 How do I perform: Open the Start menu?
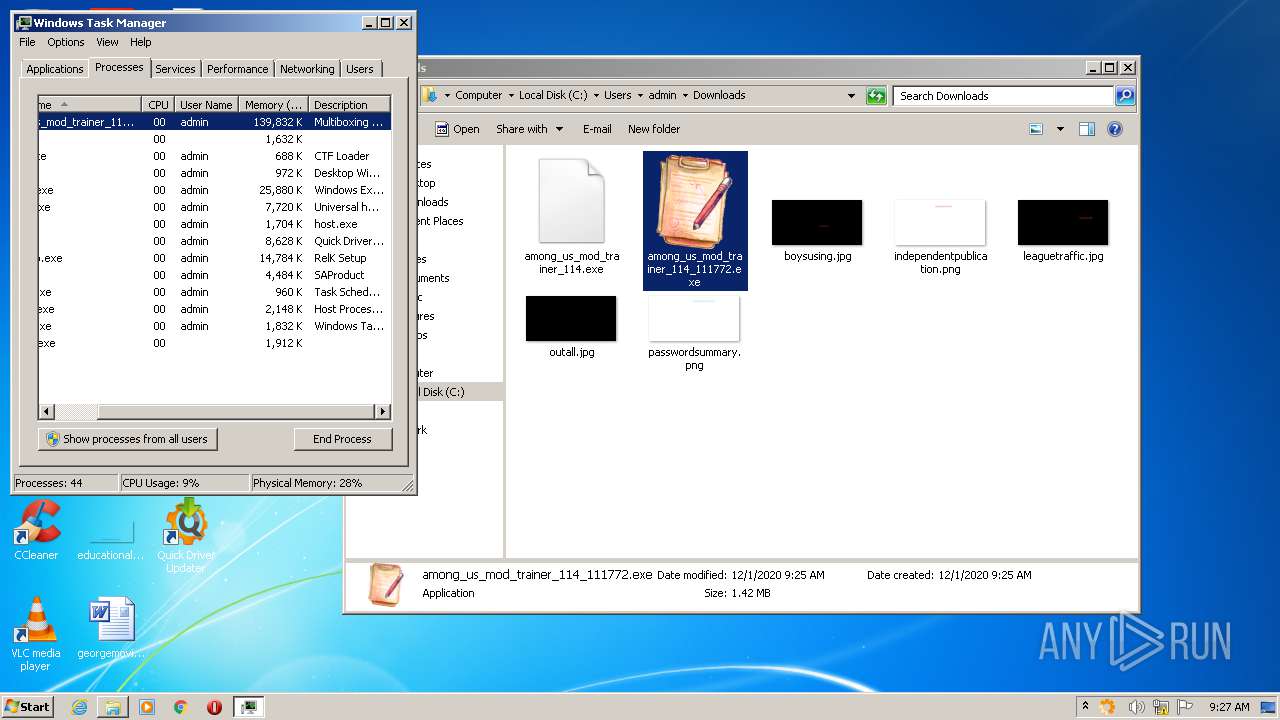tap(28, 707)
